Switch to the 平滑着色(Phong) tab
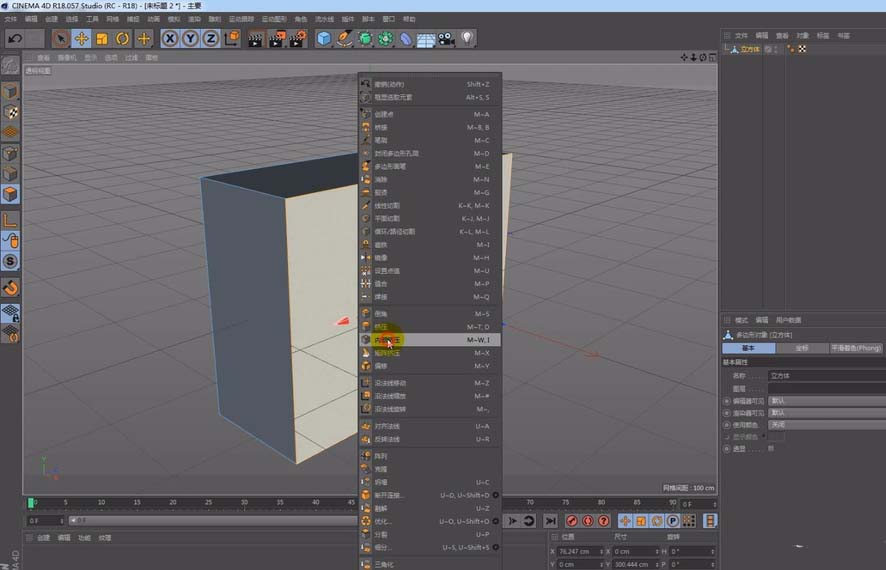This screenshot has height=570, width=886. click(857, 348)
